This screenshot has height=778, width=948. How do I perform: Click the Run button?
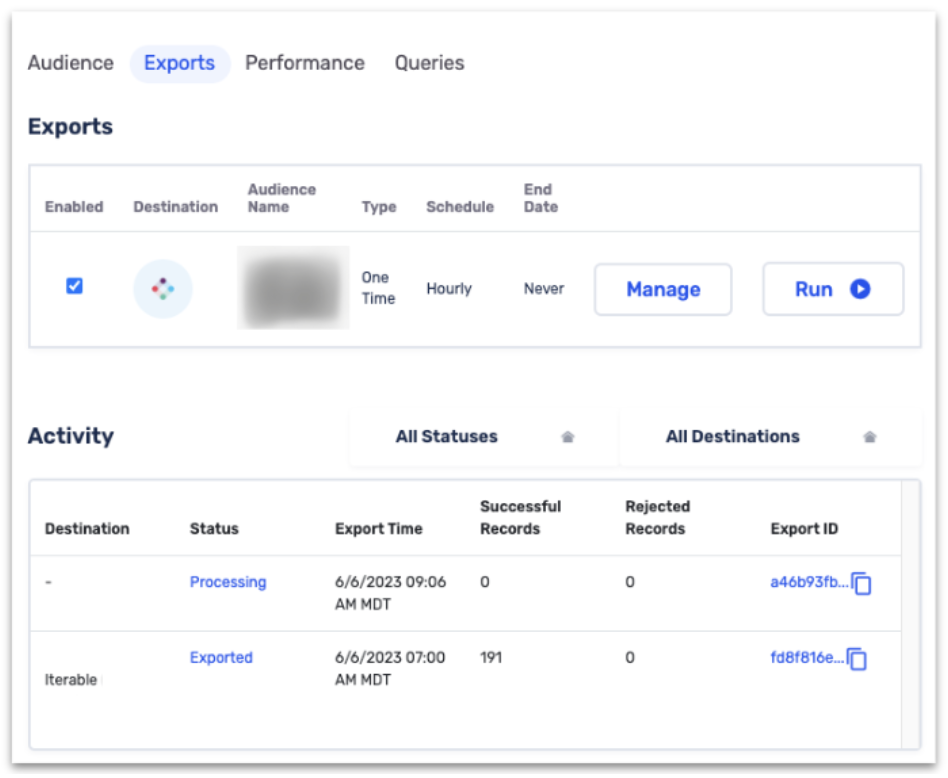pos(833,289)
